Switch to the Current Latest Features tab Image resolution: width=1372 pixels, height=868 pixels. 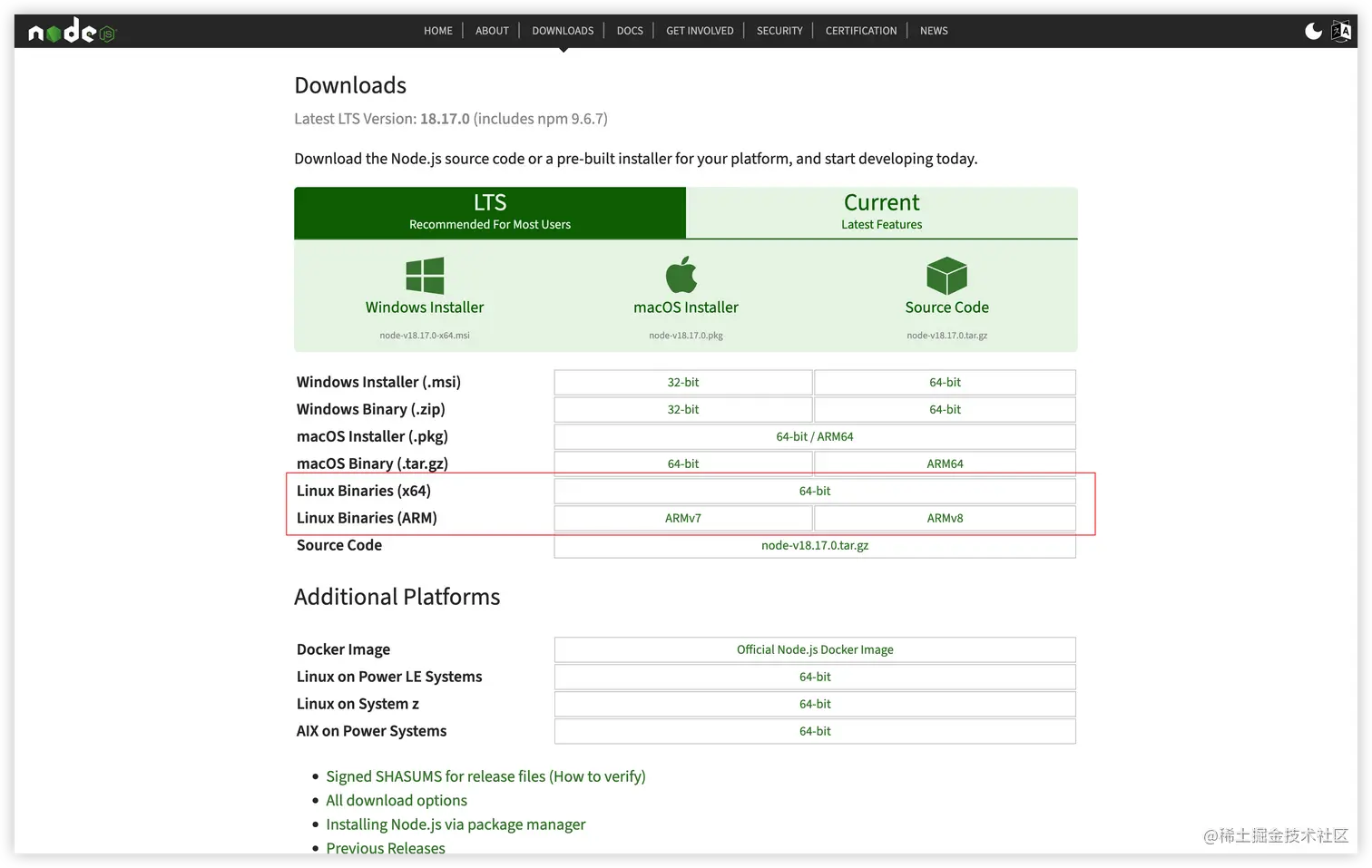click(882, 213)
